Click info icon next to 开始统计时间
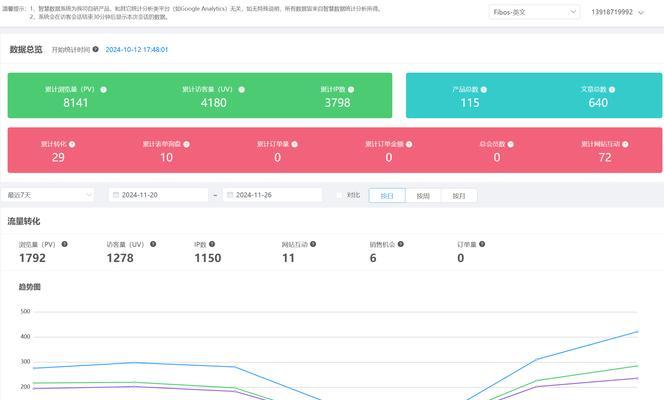664x400 pixels. coord(96,49)
